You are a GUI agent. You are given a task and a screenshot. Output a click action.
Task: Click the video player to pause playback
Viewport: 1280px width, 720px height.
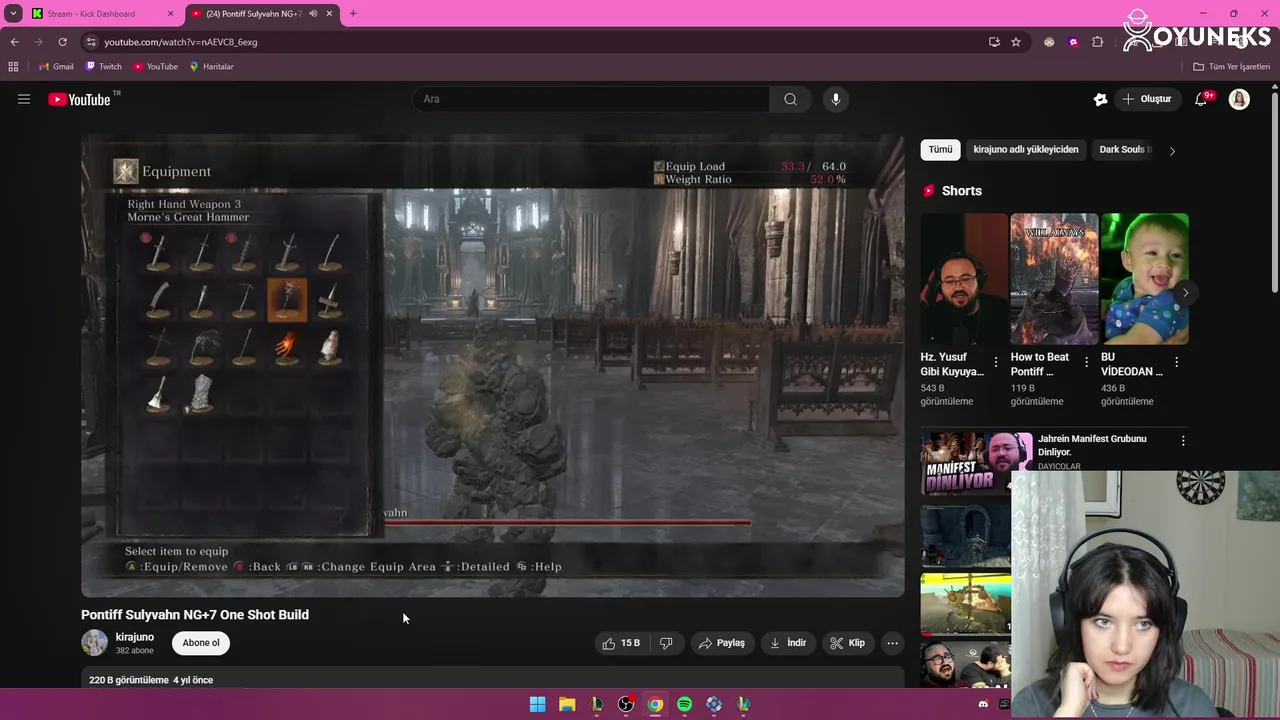(493, 365)
